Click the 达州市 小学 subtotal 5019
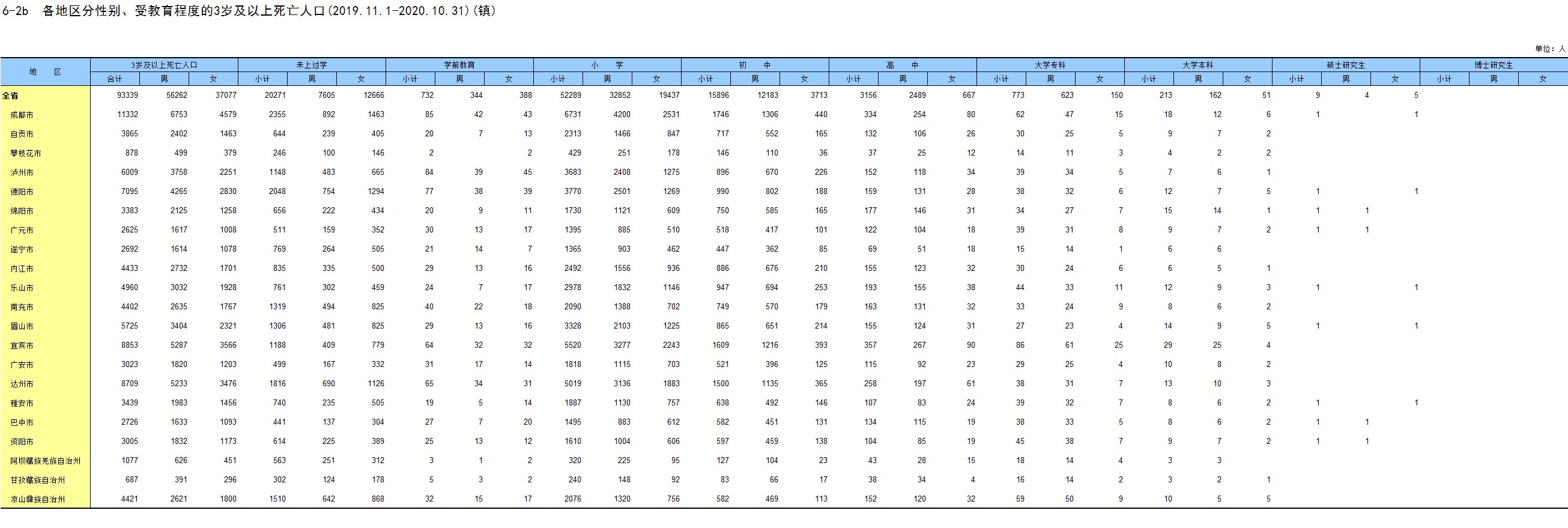The width and height of the screenshot is (1568, 528). (574, 384)
